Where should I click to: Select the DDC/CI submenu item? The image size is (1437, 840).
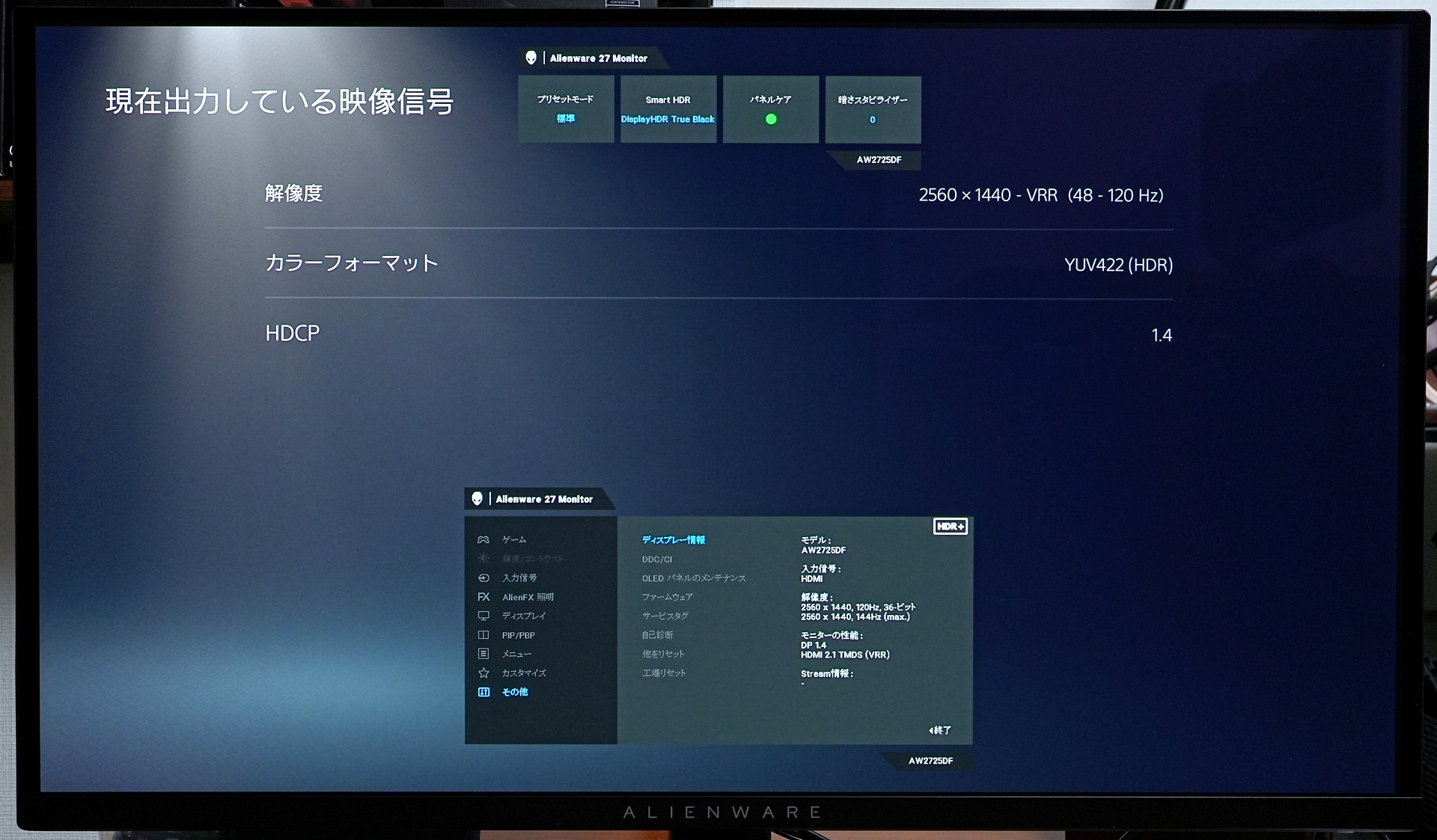(x=656, y=560)
